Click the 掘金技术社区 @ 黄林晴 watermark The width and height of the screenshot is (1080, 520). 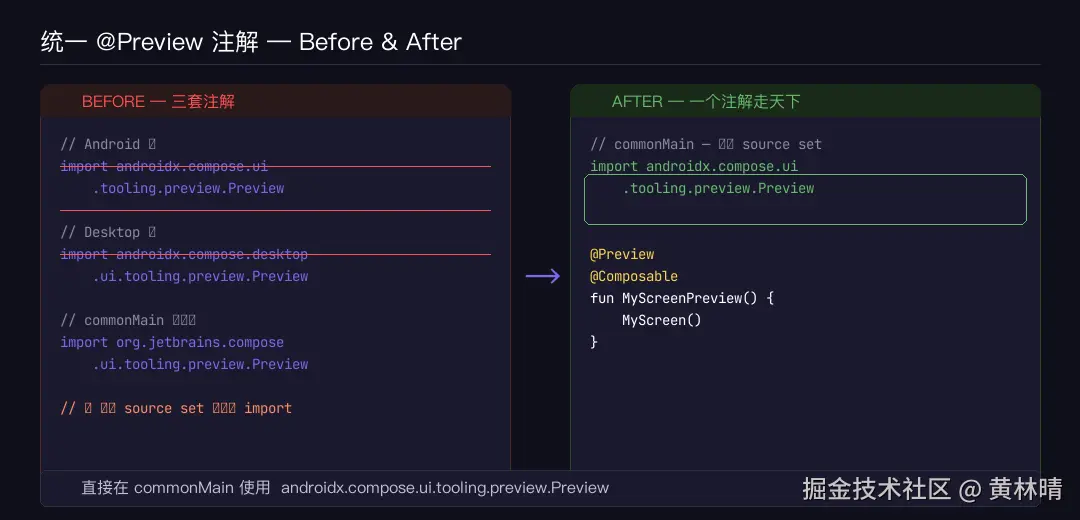coord(932,489)
